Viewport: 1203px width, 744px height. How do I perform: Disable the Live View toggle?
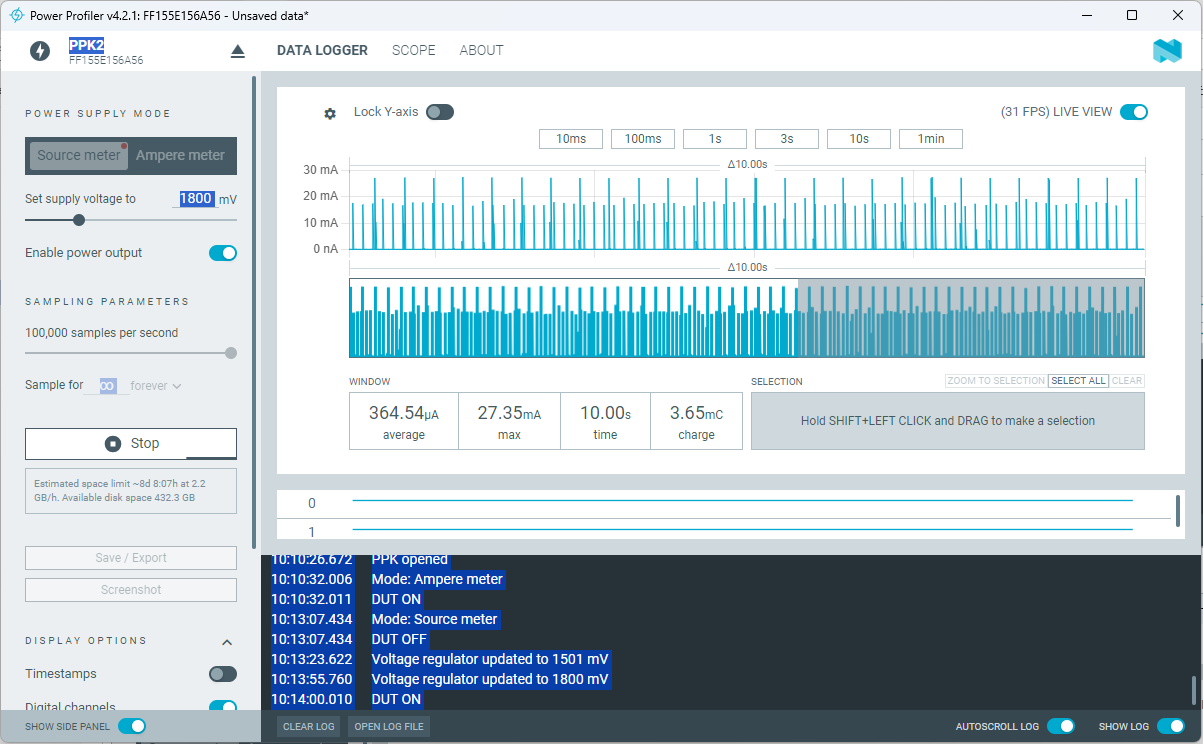[1133, 112]
